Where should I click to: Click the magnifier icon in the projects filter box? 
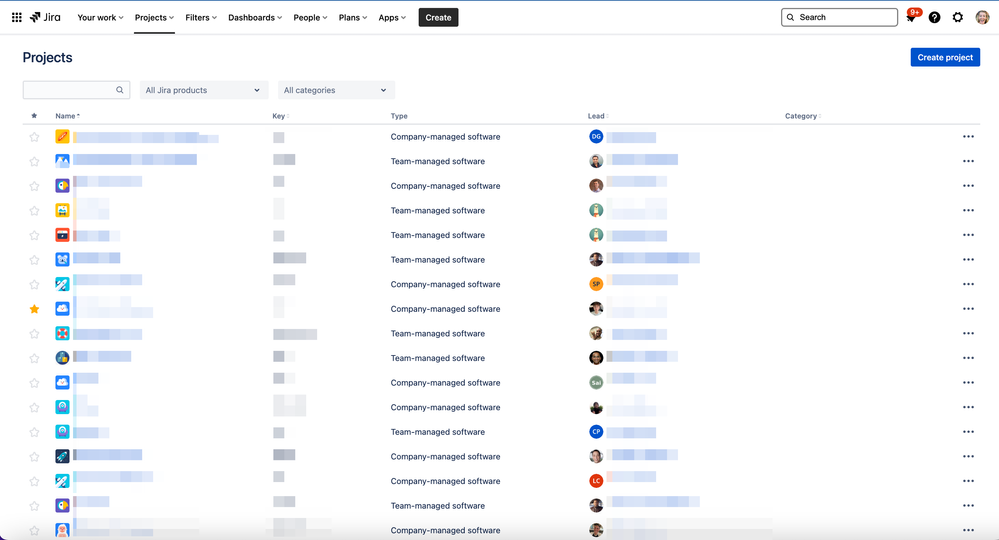coord(120,90)
